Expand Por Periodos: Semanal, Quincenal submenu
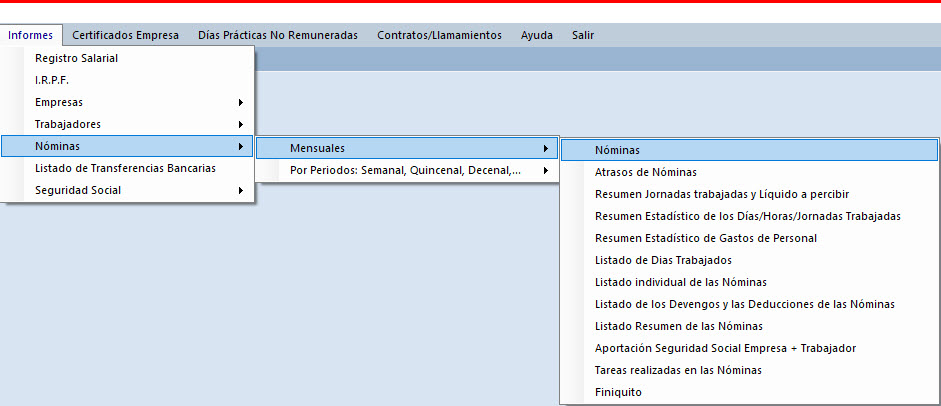This screenshot has width=941, height=406. pyautogui.click(x=405, y=170)
